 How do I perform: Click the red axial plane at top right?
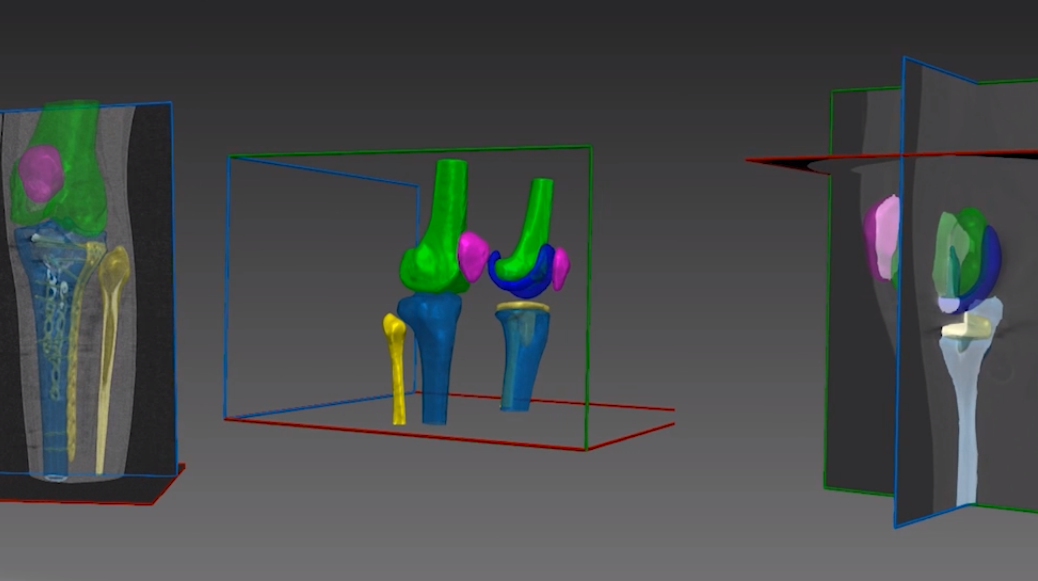coord(790,162)
